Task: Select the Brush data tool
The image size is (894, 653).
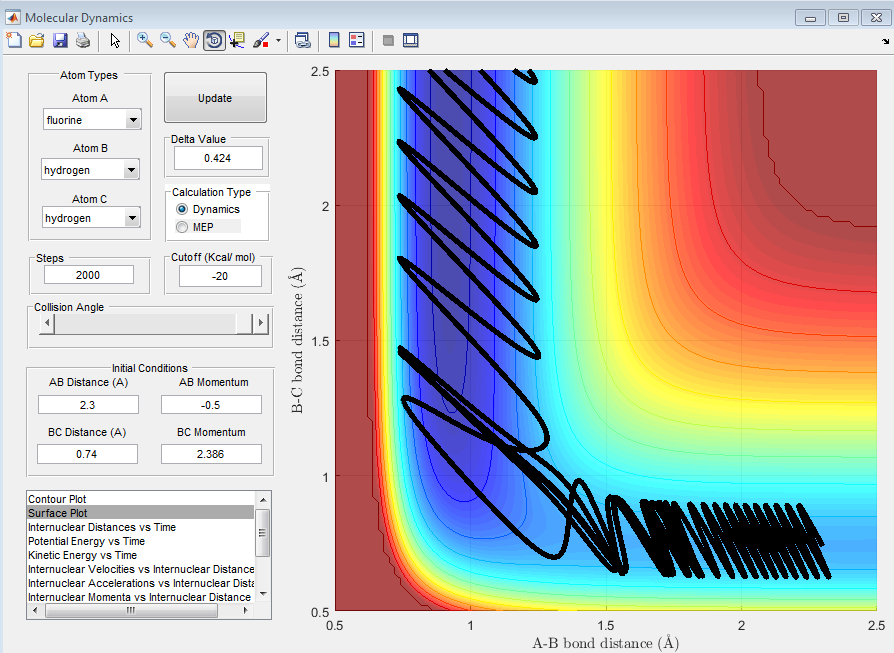Action: click(261, 40)
